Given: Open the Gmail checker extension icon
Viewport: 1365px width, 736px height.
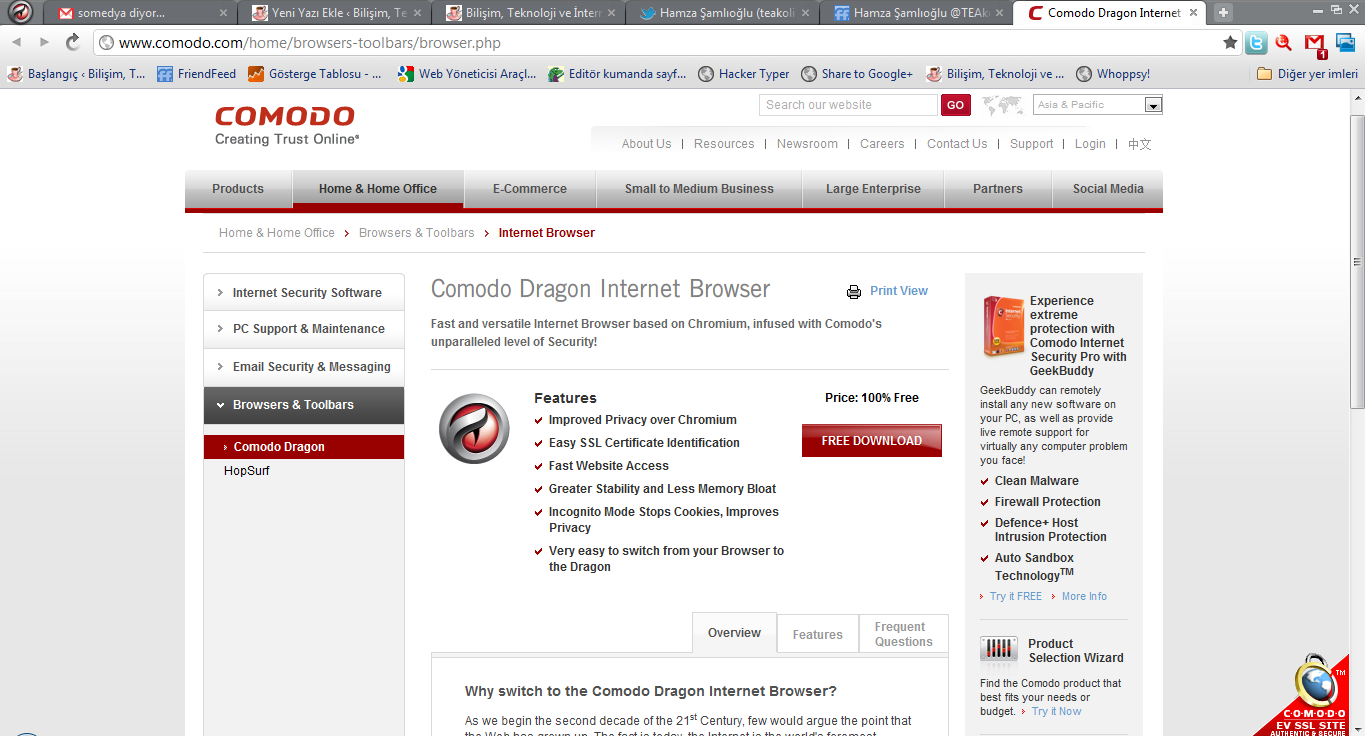Looking at the screenshot, I should [x=1316, y=43].
